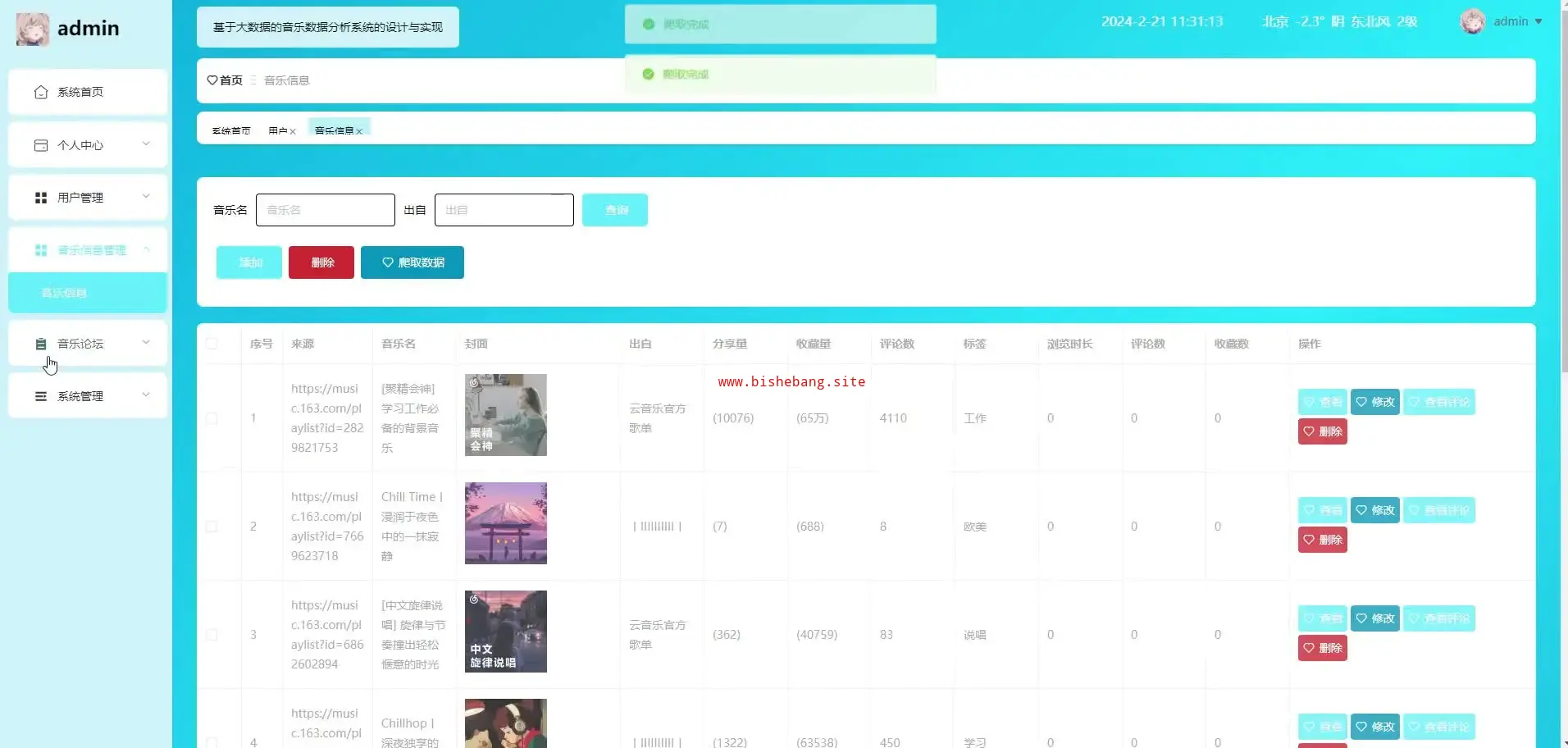The width and height of the screenshot is (1568, 748).
Task: Click the 分享量 column header
Action: tap(730, 344)
